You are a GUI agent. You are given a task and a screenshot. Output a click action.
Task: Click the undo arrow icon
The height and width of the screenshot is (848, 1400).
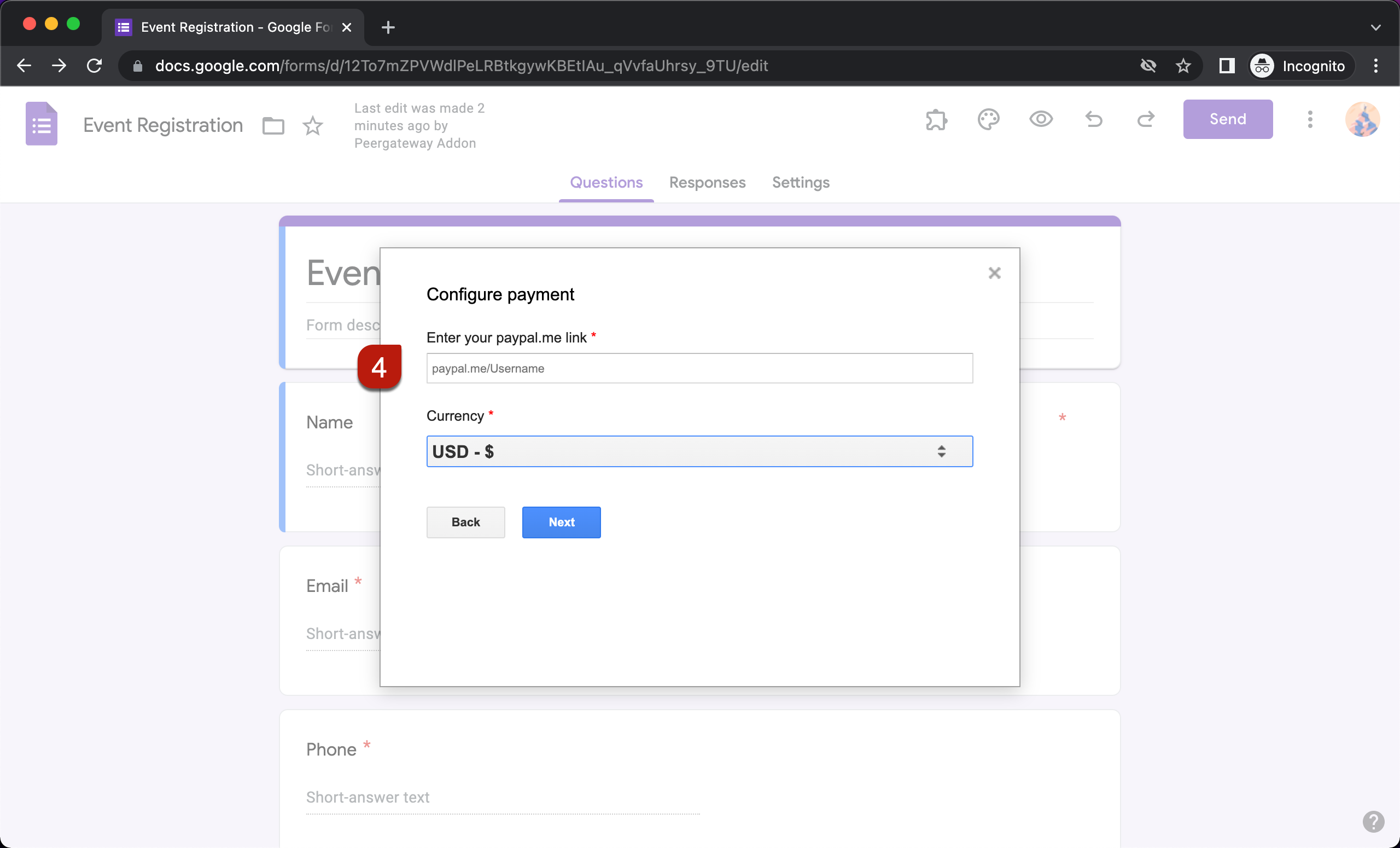[x=1093, y=120]
